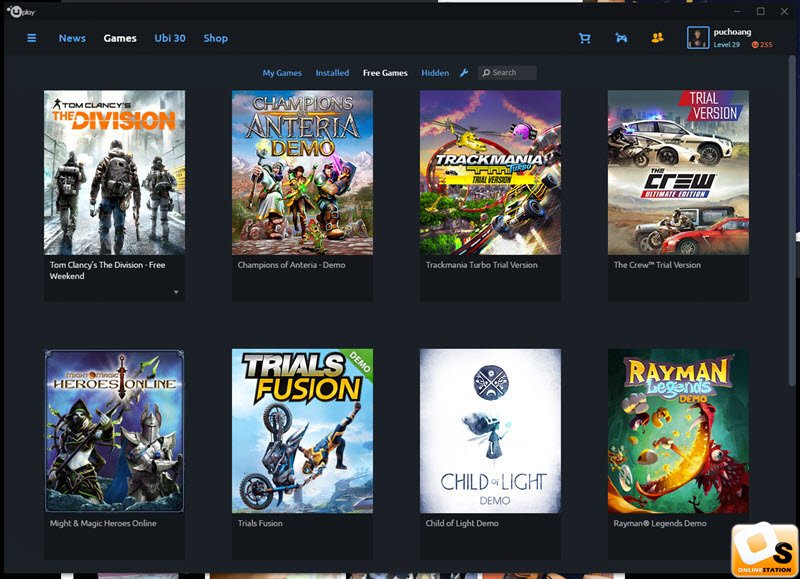Click the search magnifier icon
800x579 pixels.
(486, 73)
